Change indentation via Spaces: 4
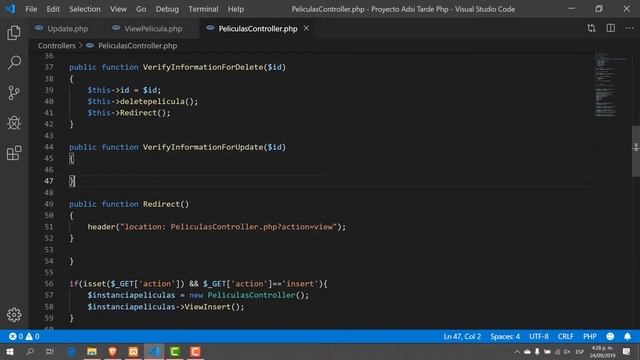Viewport: 640px width, 360px height. [x=505, y=336]
